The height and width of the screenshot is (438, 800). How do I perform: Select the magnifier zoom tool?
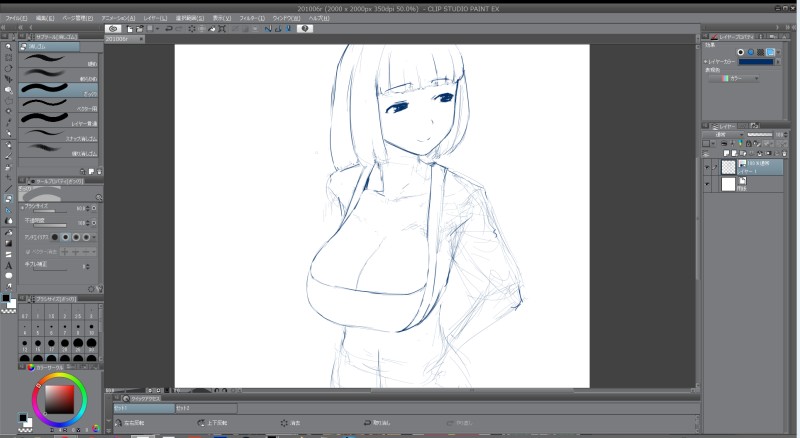pos(8,47)
